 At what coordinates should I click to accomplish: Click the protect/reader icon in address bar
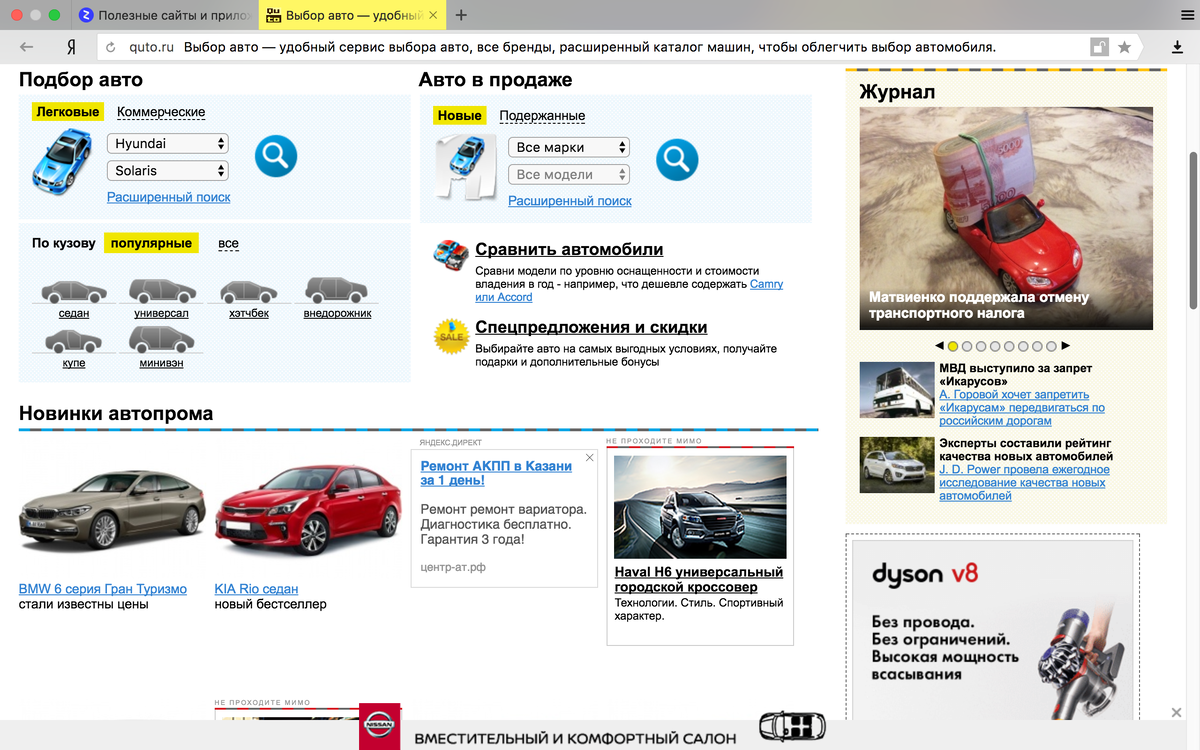pos(1099,47)
